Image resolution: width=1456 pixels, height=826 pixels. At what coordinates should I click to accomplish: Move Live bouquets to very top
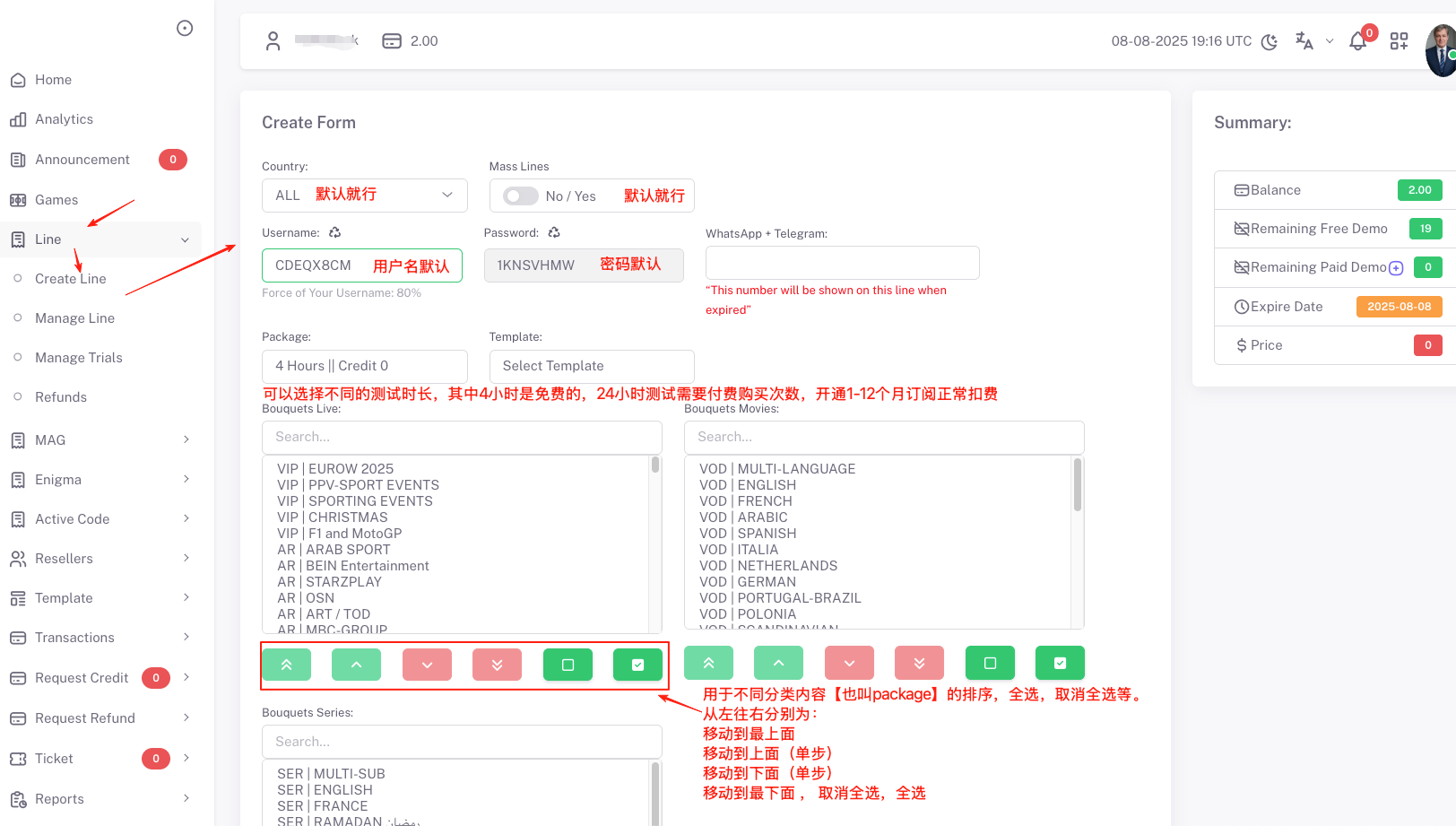coord(287,665)
